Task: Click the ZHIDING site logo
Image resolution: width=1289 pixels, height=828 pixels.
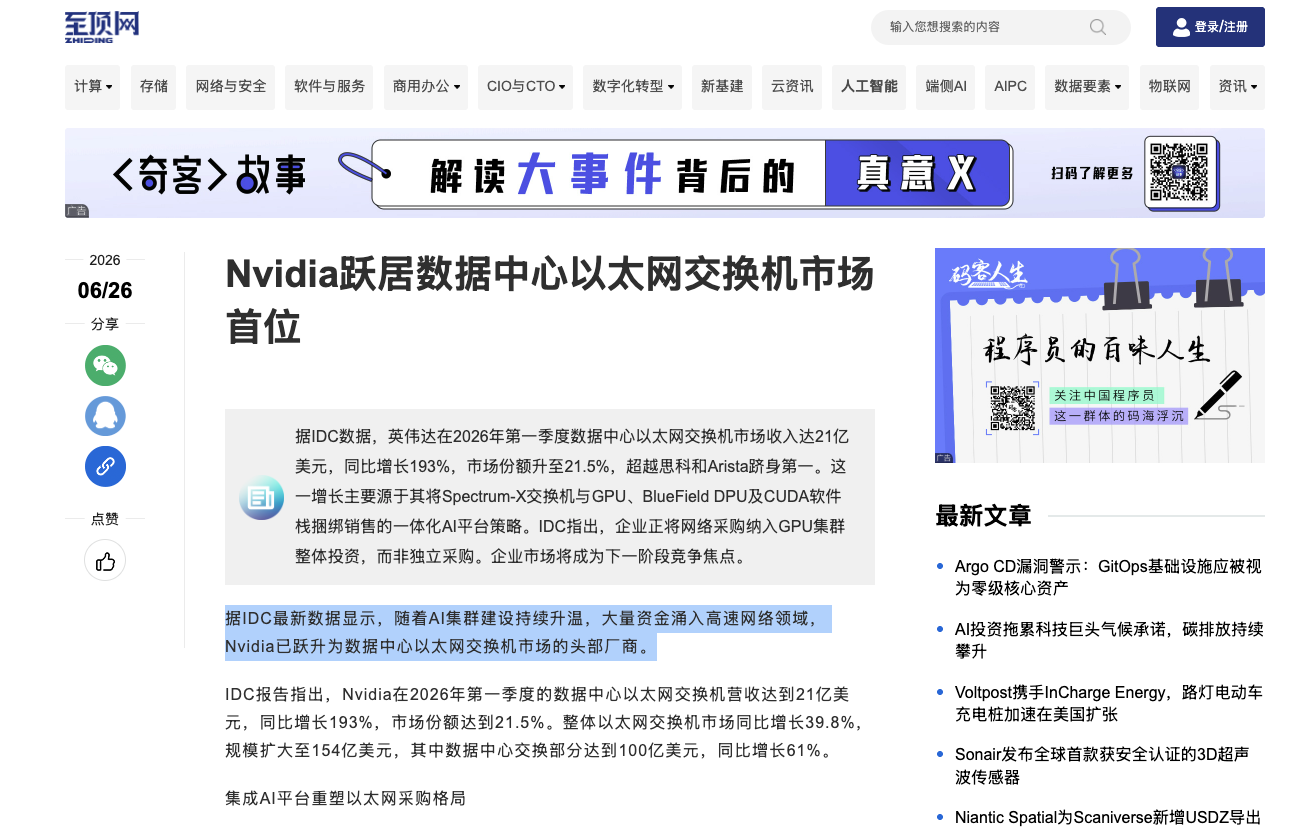Action: tap(102, 27)
